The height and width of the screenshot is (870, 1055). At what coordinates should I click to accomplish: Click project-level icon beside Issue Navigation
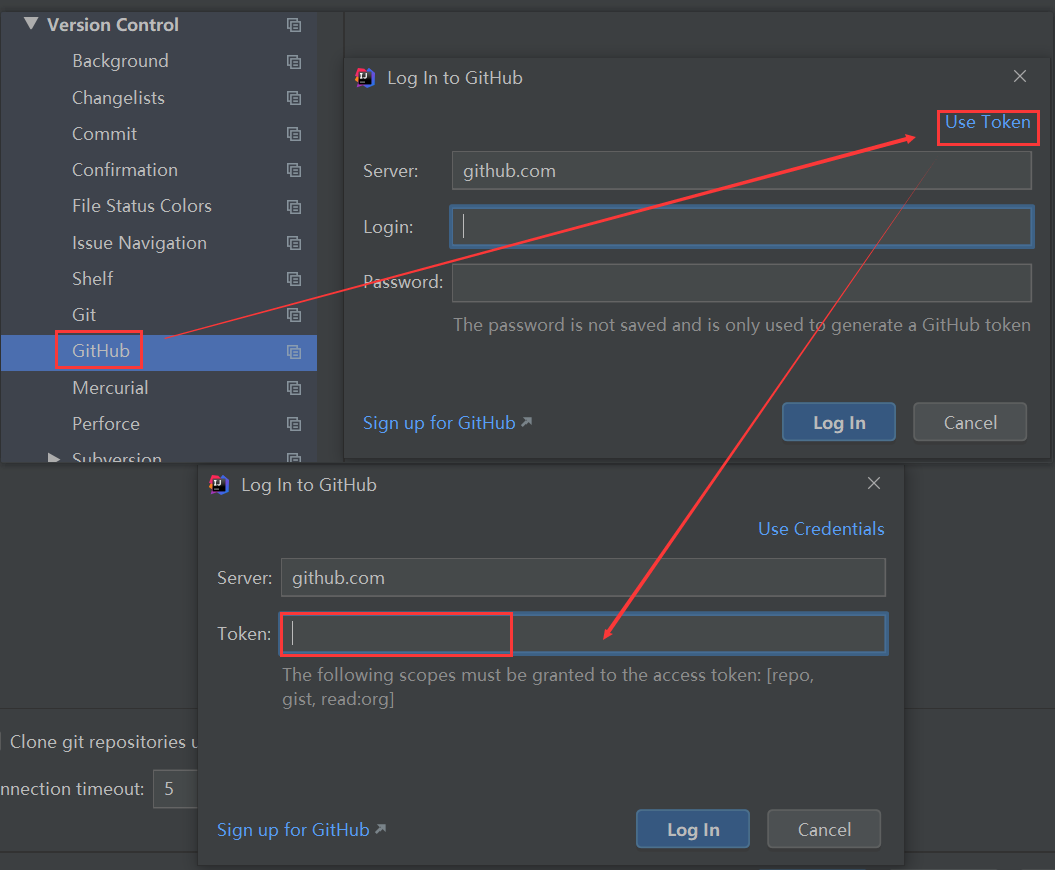point(294,242)
